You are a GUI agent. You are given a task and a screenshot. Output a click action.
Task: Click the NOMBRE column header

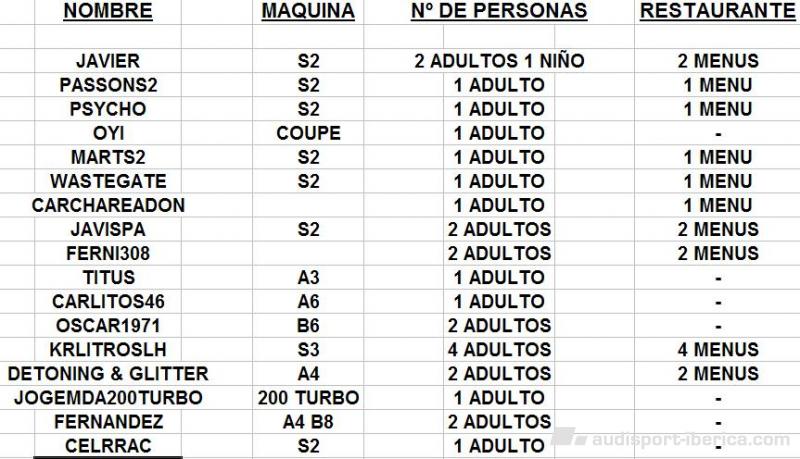pos(108,12)
